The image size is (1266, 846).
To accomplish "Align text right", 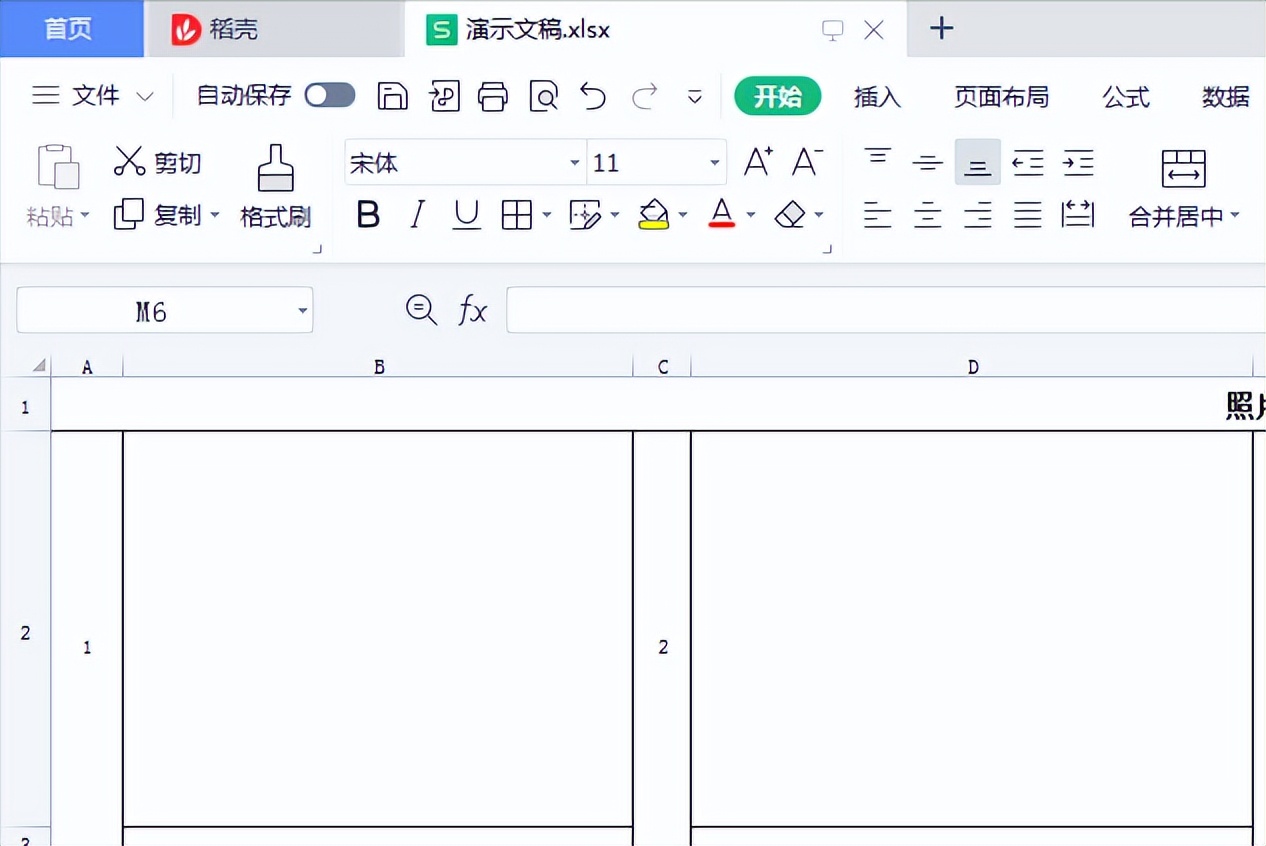I will (x=978, y=214).
